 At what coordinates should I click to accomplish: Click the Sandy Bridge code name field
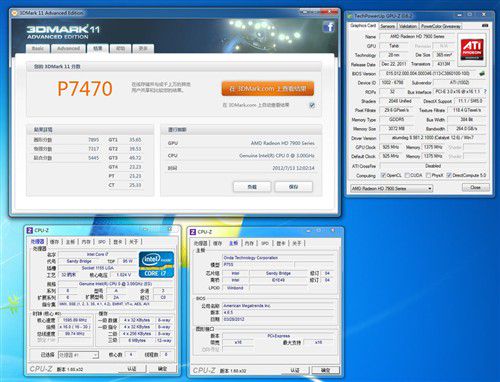click(x=79, y=261)
